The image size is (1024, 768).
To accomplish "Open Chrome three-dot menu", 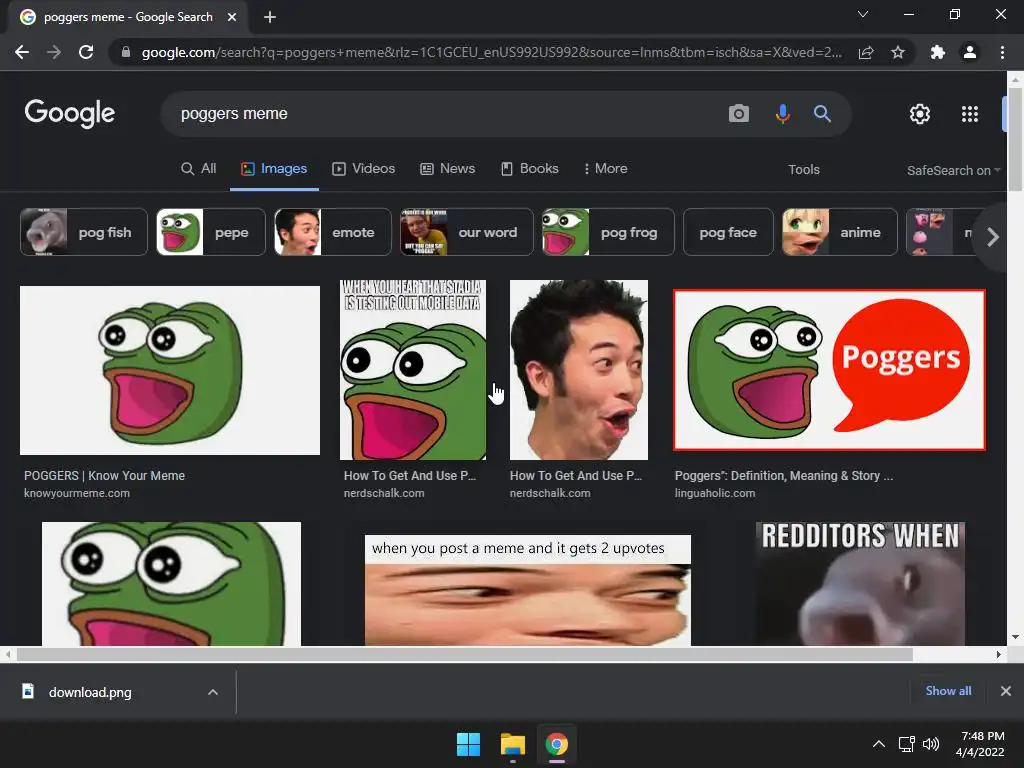I will point(1002,52).
